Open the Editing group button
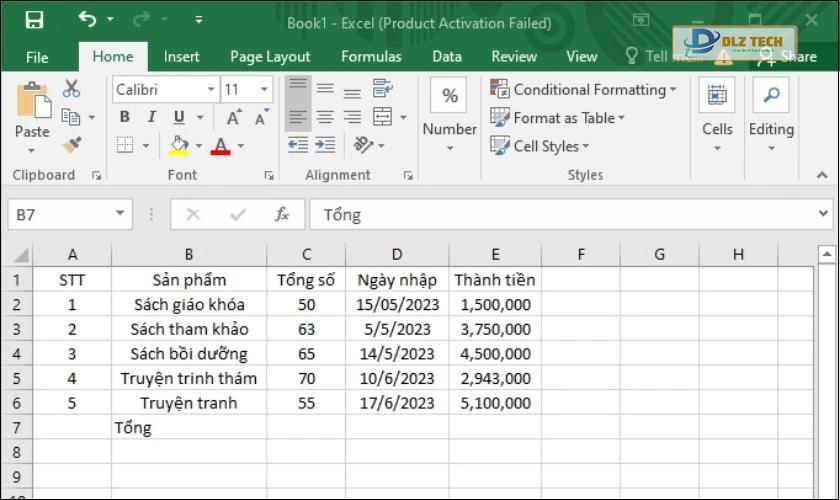 click(x=771, y=114)
